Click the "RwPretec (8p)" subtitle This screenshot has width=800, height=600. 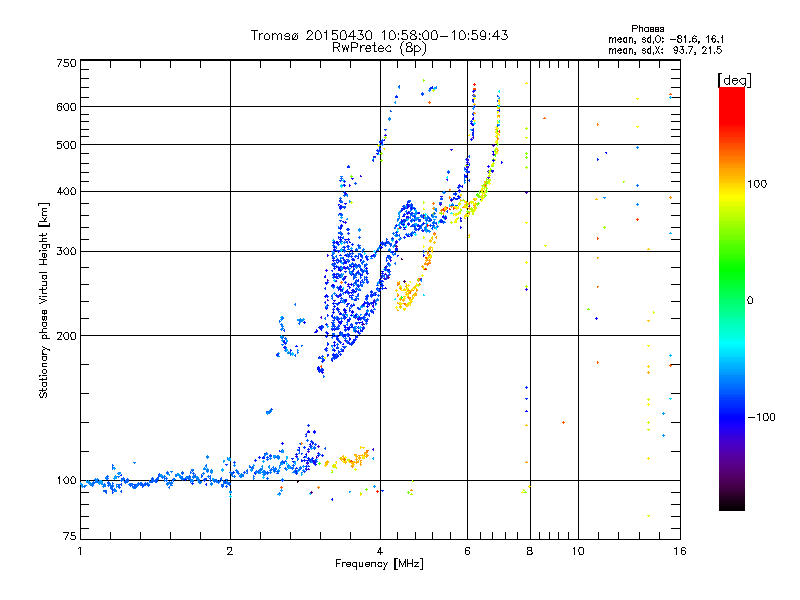pyautogui.click(x=379, y=48)
